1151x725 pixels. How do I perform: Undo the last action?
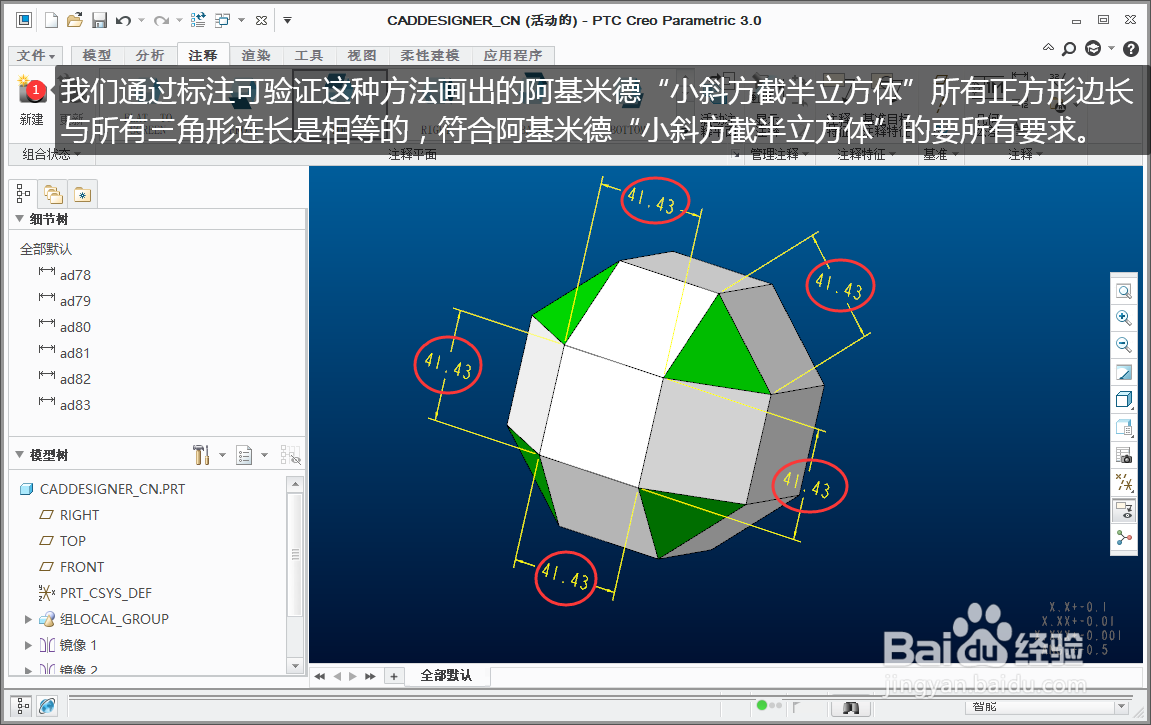123,21
